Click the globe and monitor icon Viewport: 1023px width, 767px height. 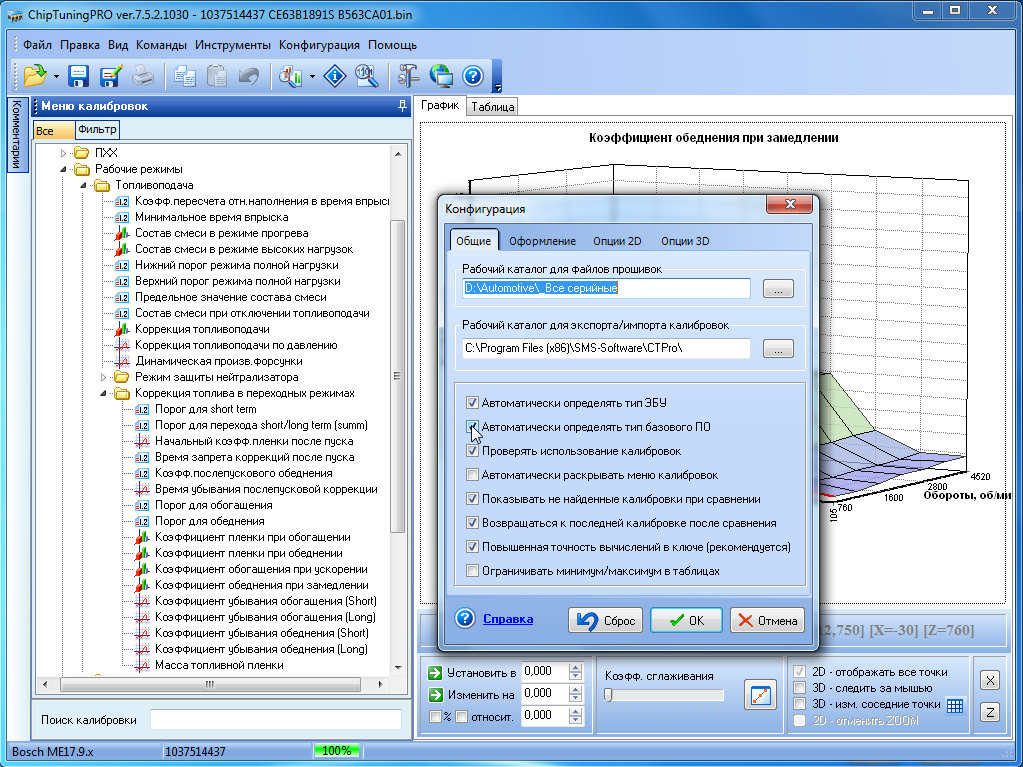coord(441,76)
